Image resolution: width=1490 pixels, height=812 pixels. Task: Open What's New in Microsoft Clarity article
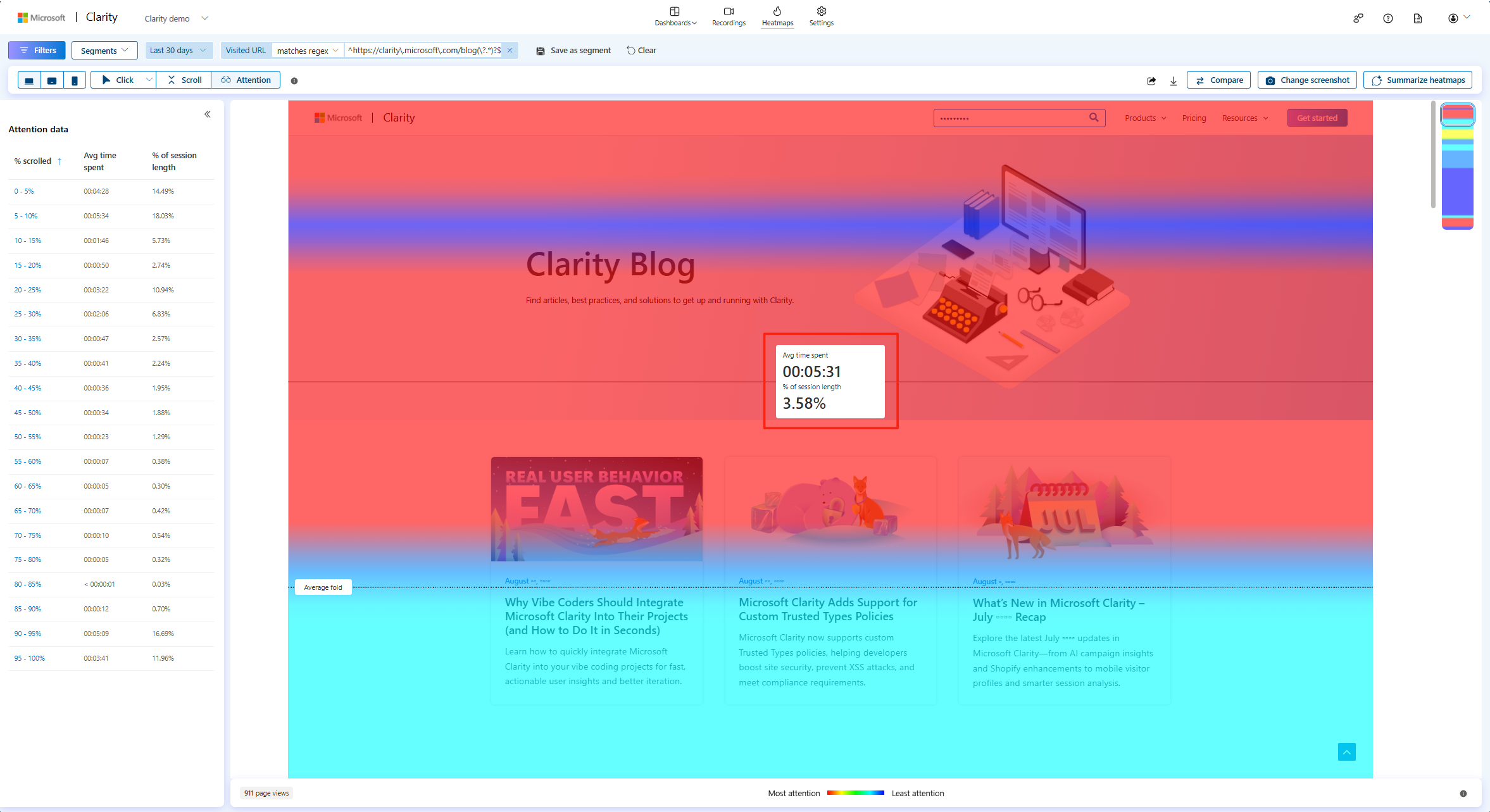(x=1059, y=610)
